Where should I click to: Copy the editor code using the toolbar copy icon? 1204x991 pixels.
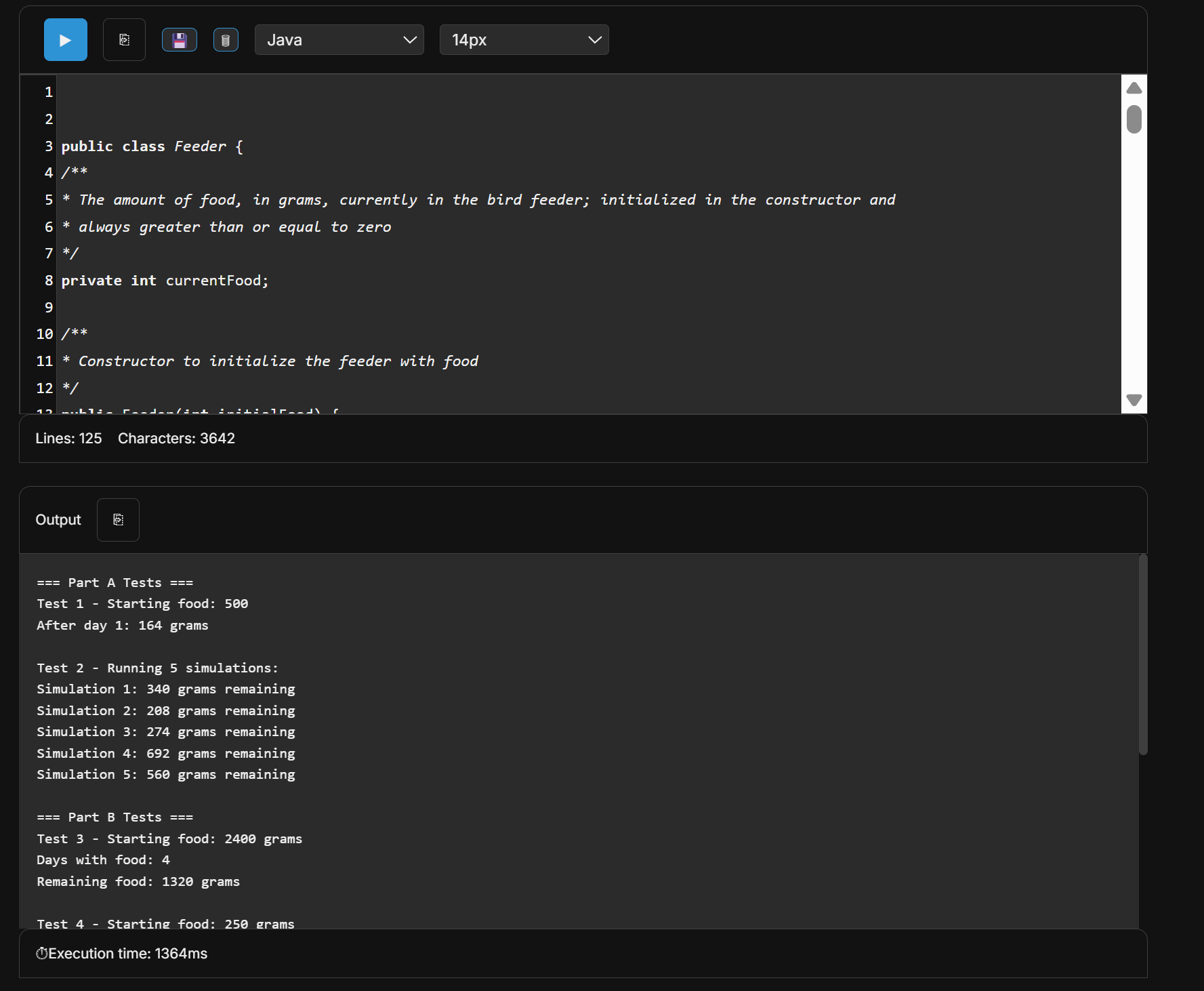tap(124, 40)
